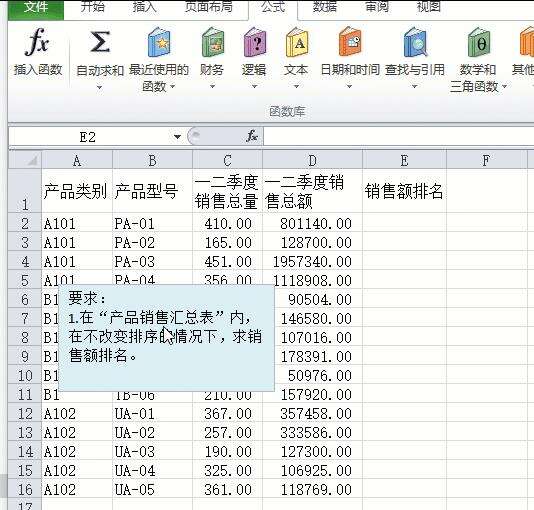Click the formula bar fx button
Screen dimensions: 534x510
coord(252,136)
